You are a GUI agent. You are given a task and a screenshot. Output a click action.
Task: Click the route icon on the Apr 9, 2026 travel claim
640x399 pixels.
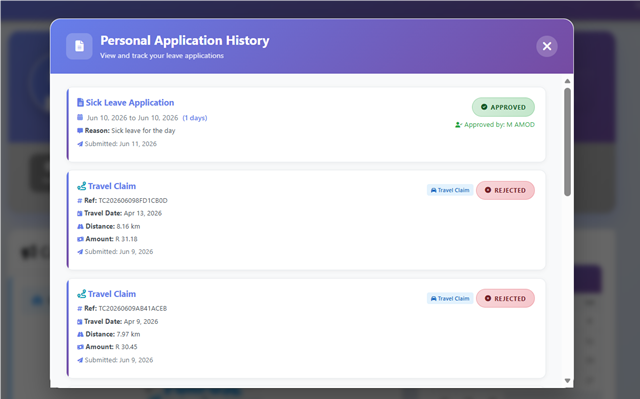tap(82, 294)
